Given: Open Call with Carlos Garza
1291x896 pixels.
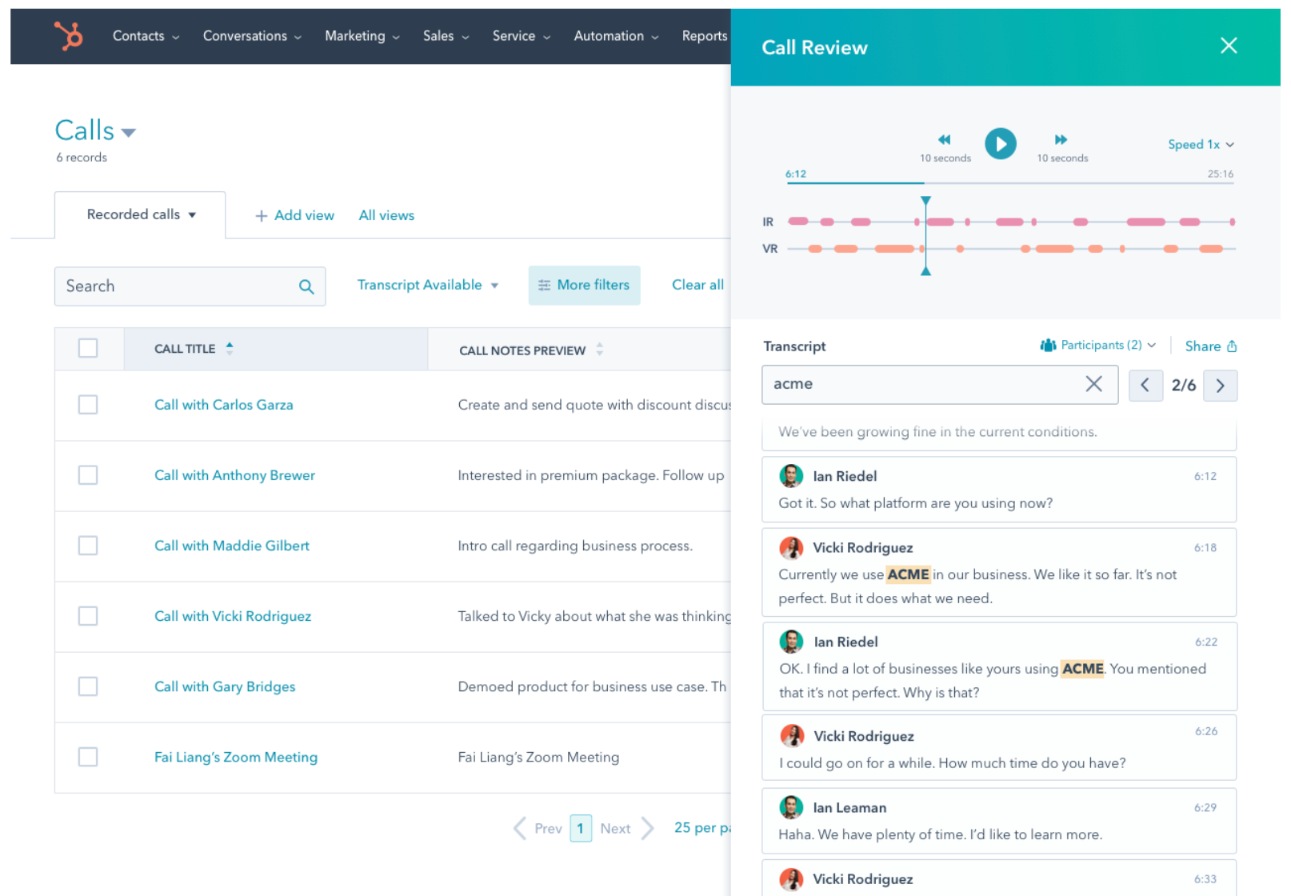Looking at the screenshot, I should pyautogui.click(x=224, y=405).
